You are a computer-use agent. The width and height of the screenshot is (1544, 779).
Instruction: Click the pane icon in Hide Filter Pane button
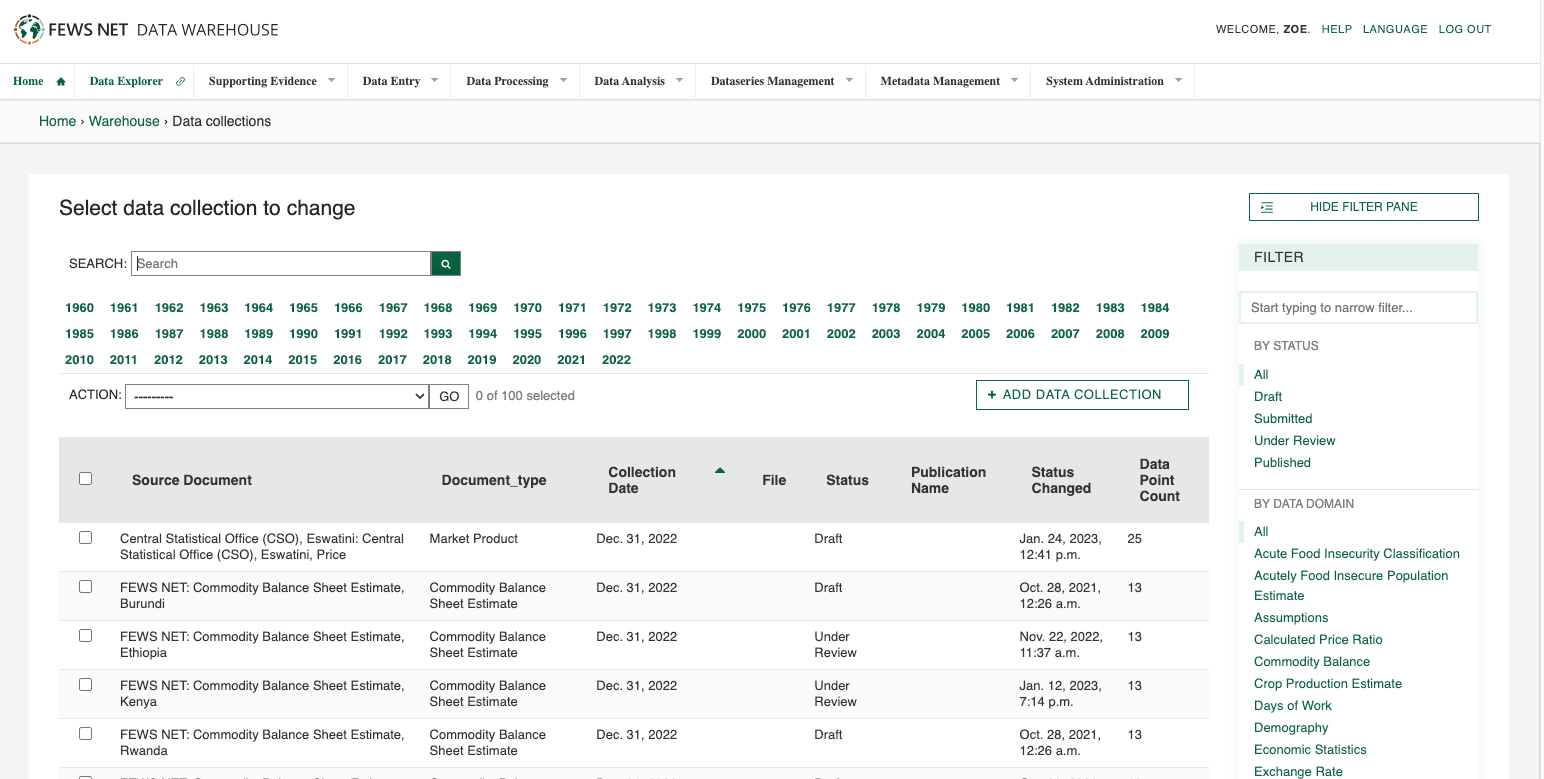pyautogui.click(x=1267, y=207)
